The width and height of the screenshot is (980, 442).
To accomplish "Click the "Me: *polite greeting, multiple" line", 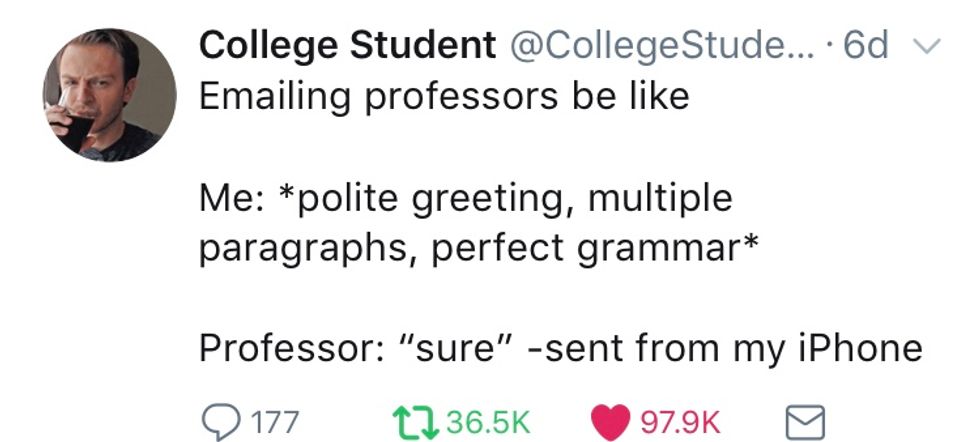I will click(x=465, y=197).
